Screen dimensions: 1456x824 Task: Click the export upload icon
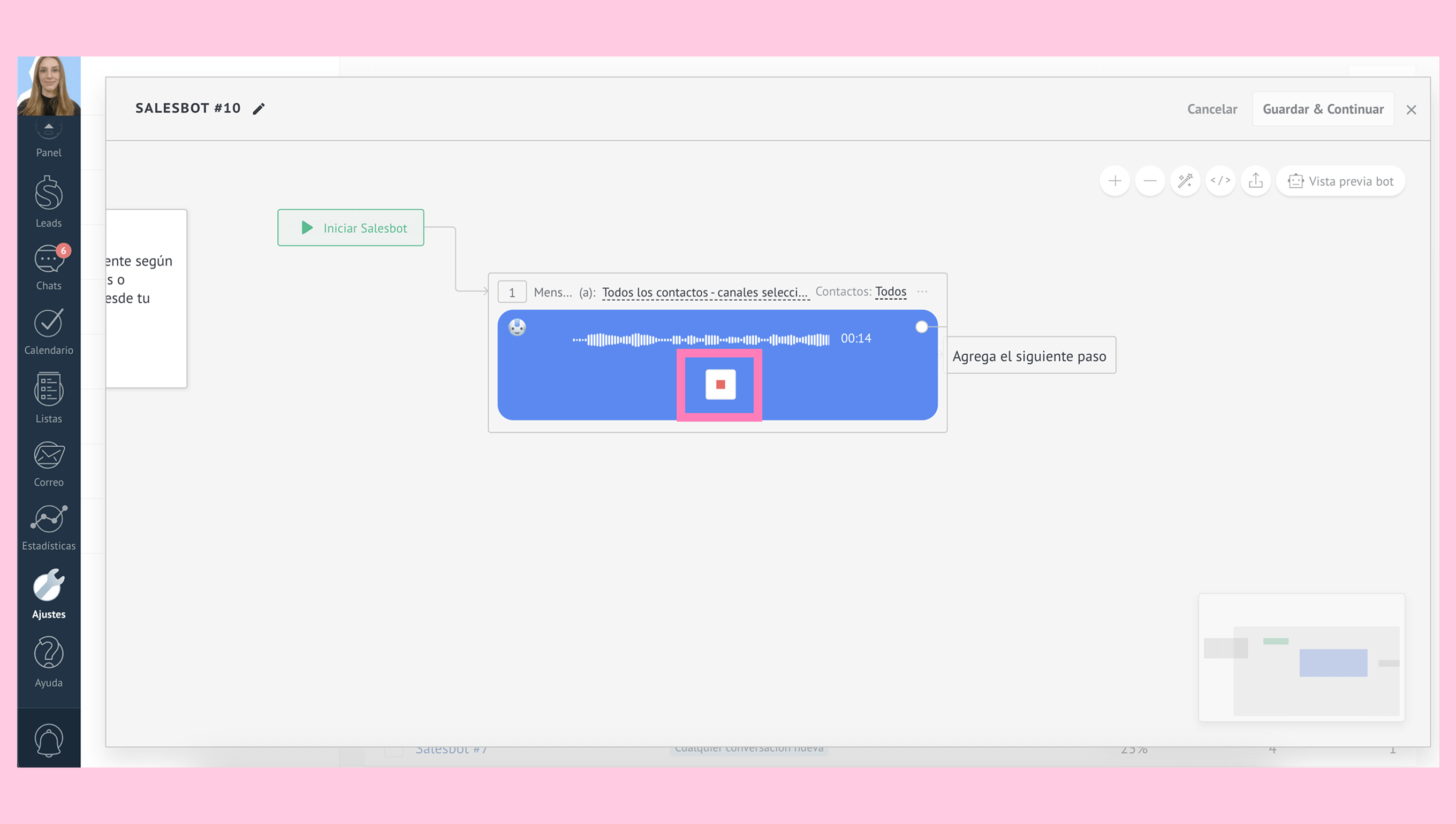[x=1256, y=181]
